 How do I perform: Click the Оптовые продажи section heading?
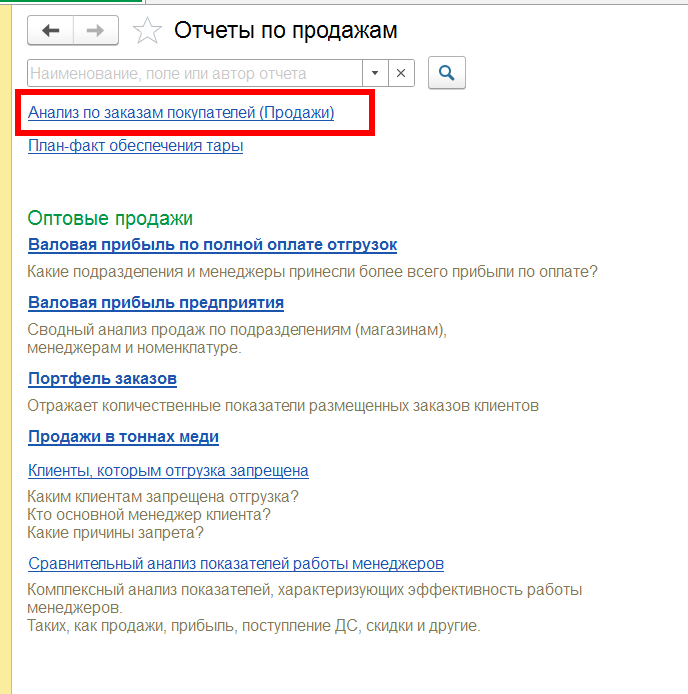pos(110,218)
